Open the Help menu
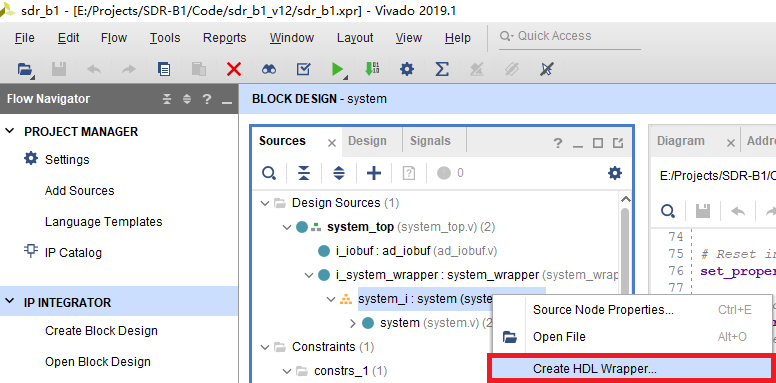Viewport: 776px width, 383px height. click(458, 38)
